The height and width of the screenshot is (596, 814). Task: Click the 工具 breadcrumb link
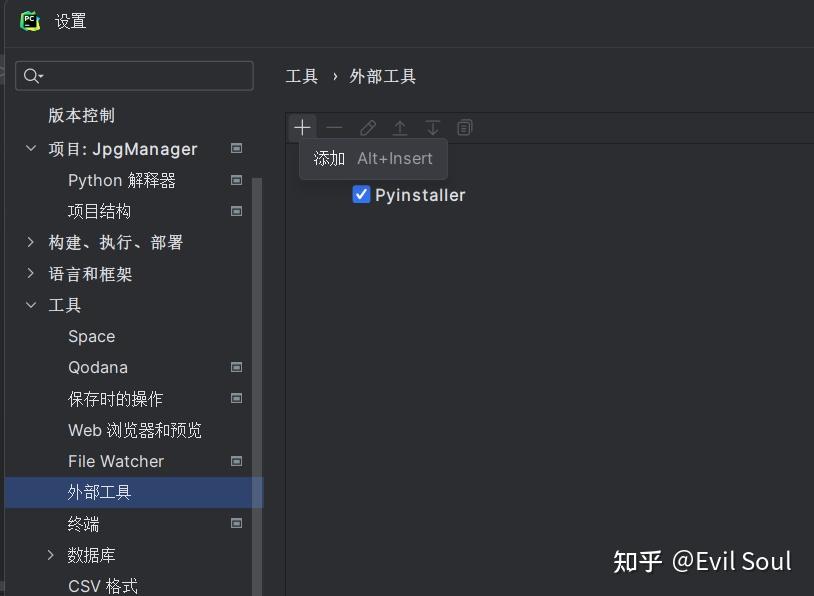coord(301,76)
